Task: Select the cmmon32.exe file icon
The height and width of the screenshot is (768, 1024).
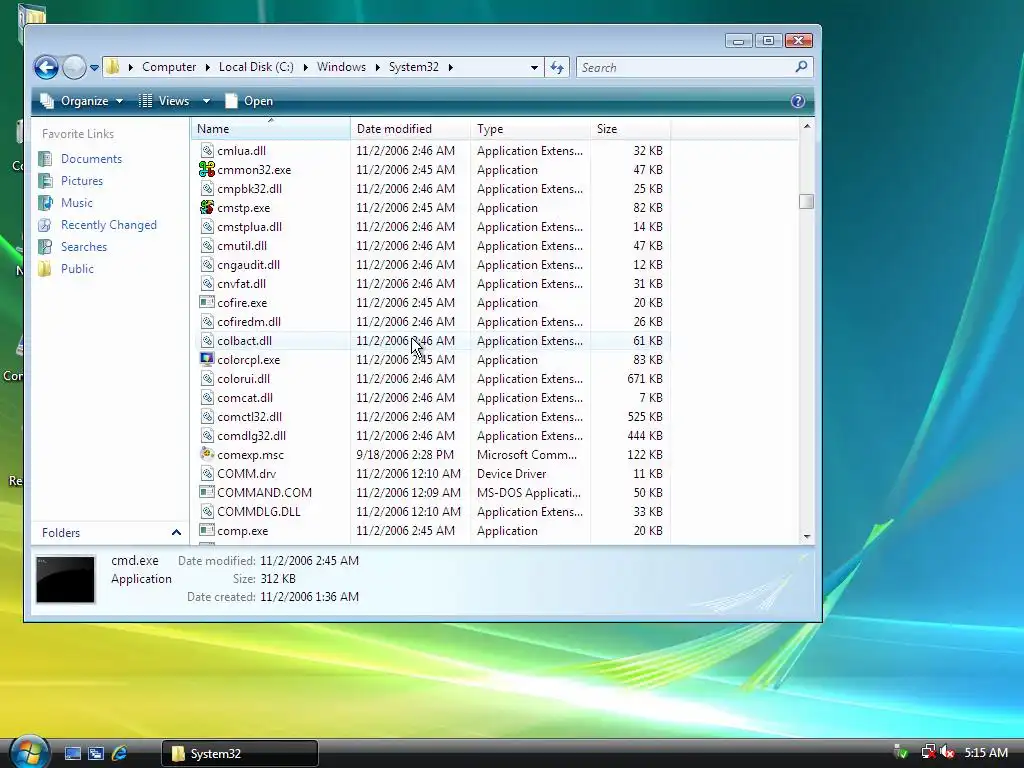Action: tap(207, 170)
